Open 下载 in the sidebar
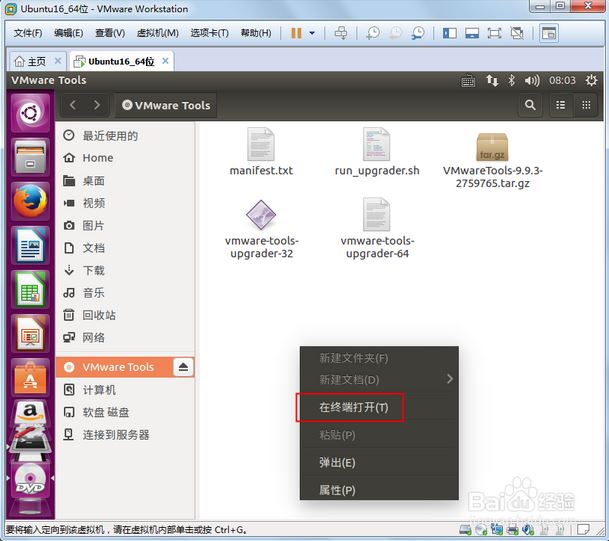The width and height of the screenshot is (609, 541). [125, 270]
